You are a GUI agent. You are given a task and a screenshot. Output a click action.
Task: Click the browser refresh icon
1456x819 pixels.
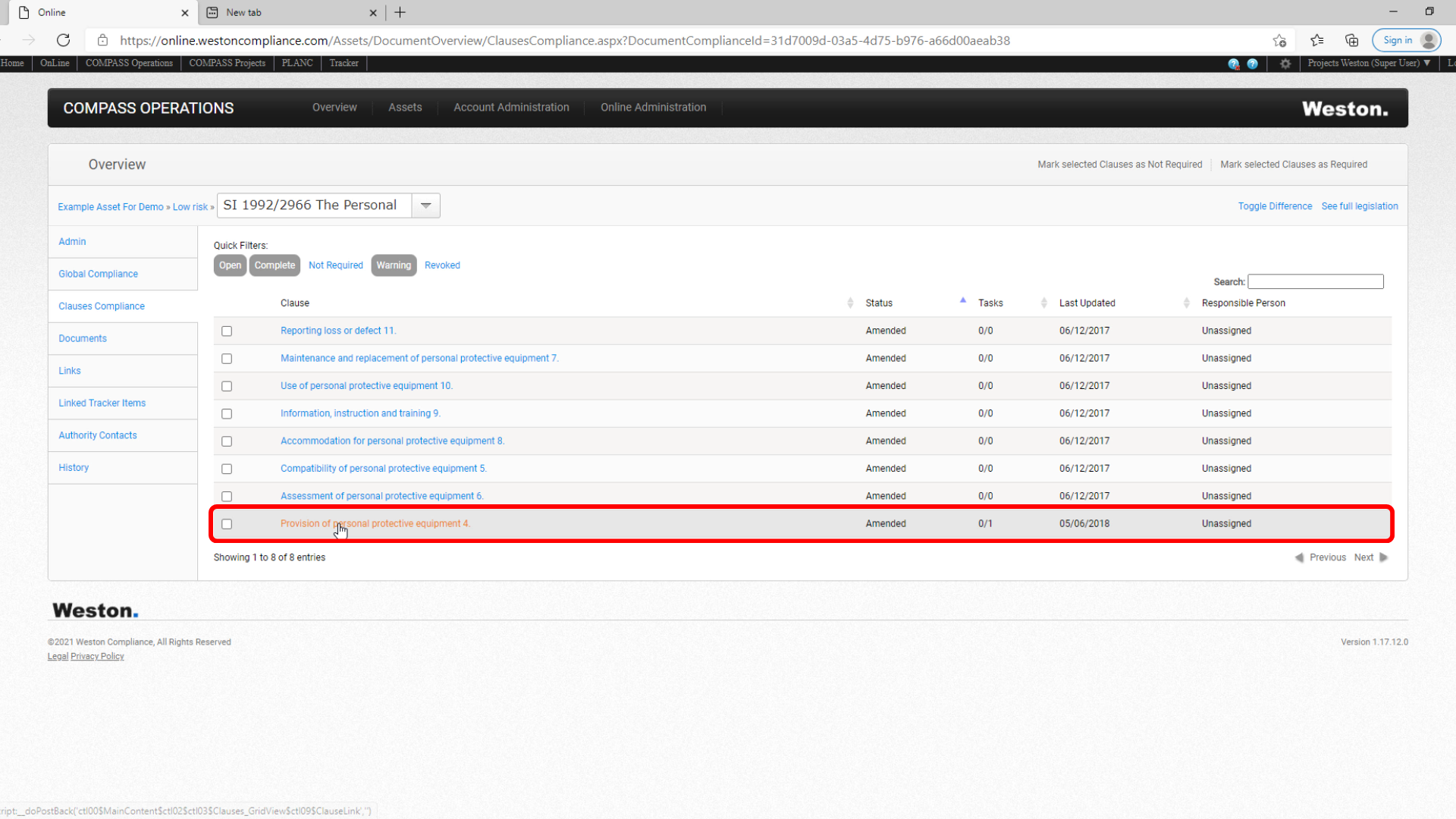click(64, 40)
